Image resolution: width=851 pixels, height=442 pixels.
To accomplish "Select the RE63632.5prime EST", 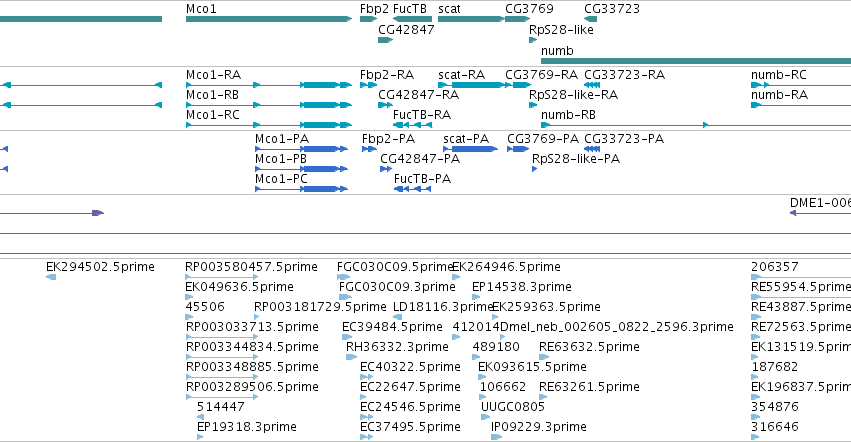I will click(589, 346).
